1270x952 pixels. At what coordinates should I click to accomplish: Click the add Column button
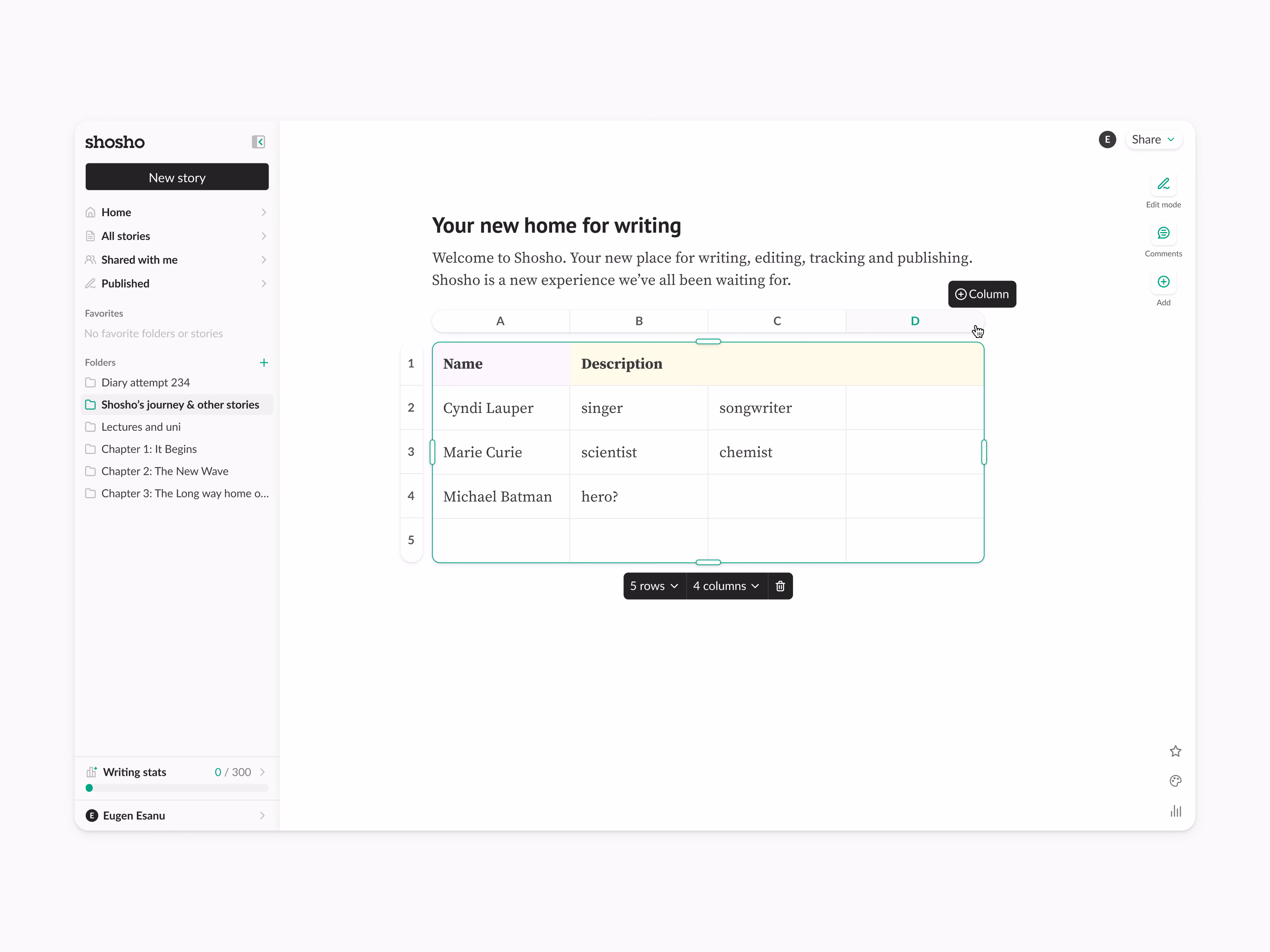[x=982, y=294]
